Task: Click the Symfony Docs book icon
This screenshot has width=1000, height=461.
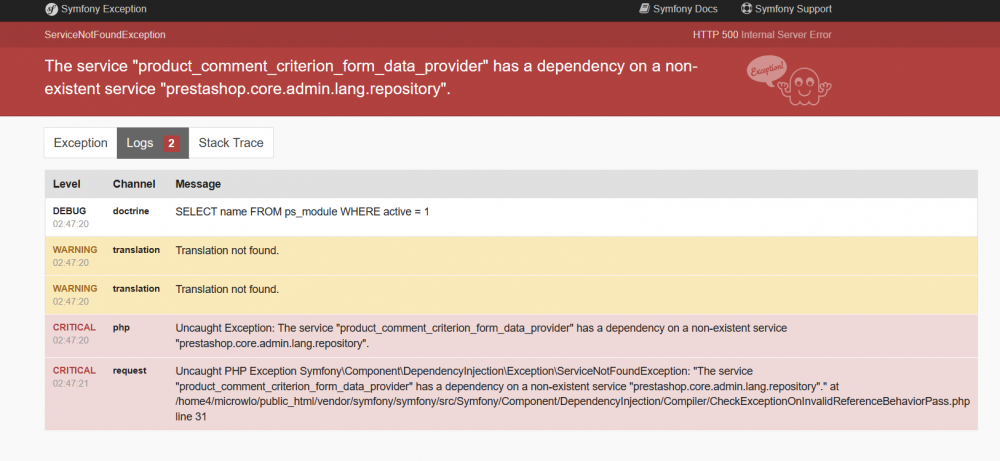Action: pyautogui.click(x=644, y=9)
